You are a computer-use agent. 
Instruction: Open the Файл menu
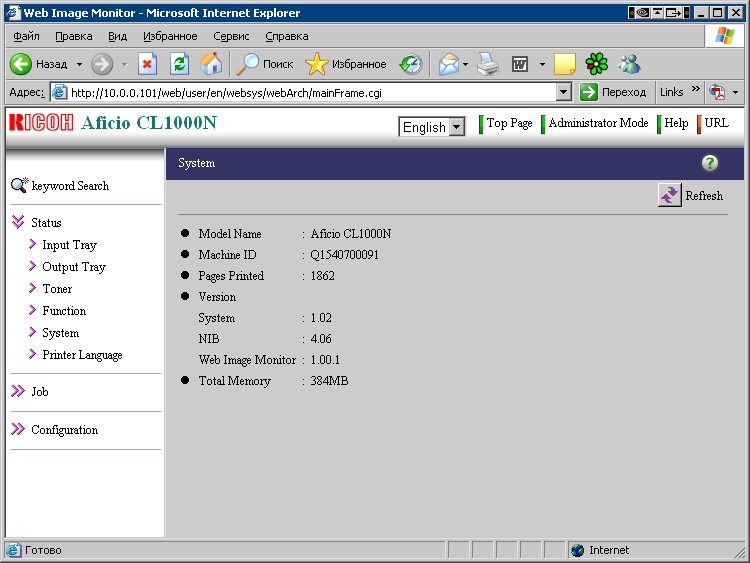tap(26, 36)
